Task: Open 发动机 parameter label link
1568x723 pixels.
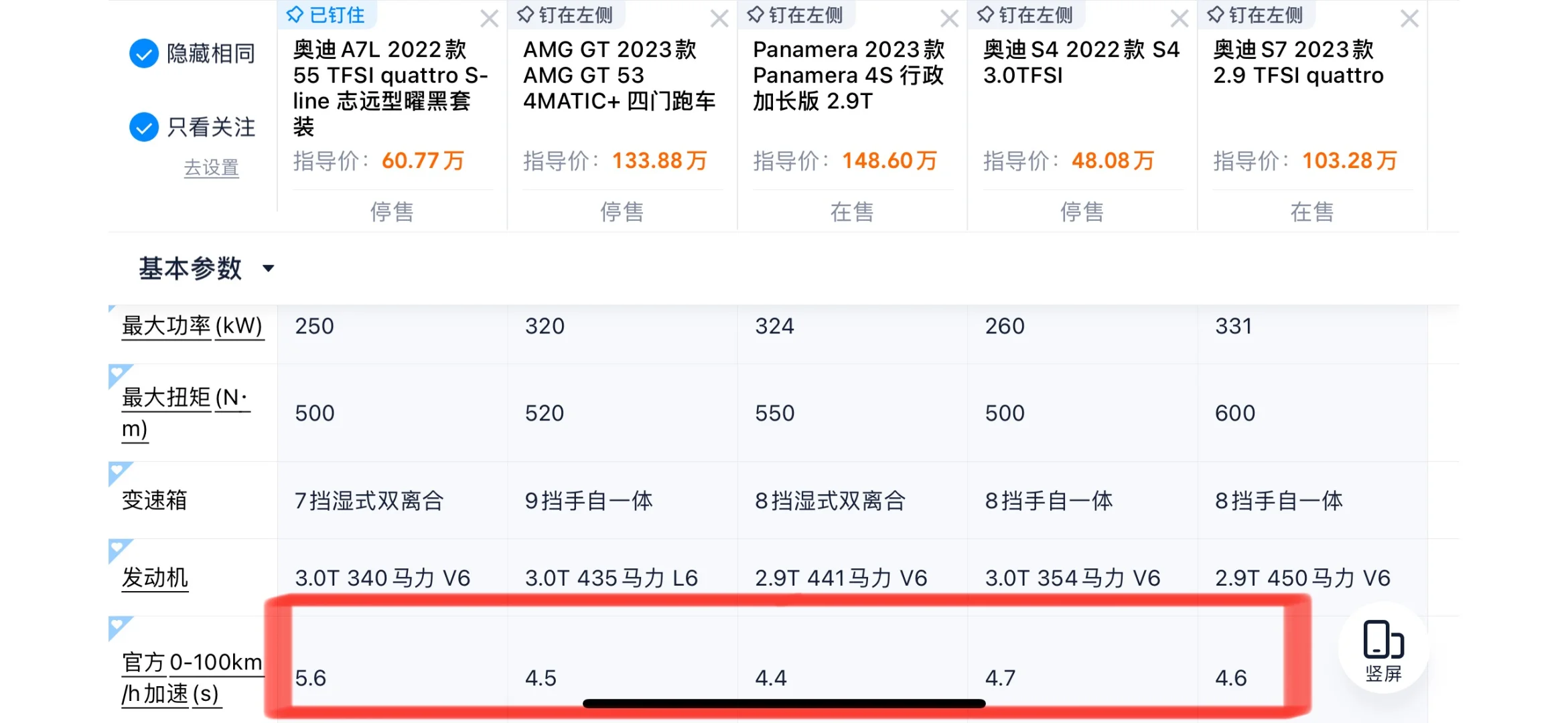Action: pos(155,578)
